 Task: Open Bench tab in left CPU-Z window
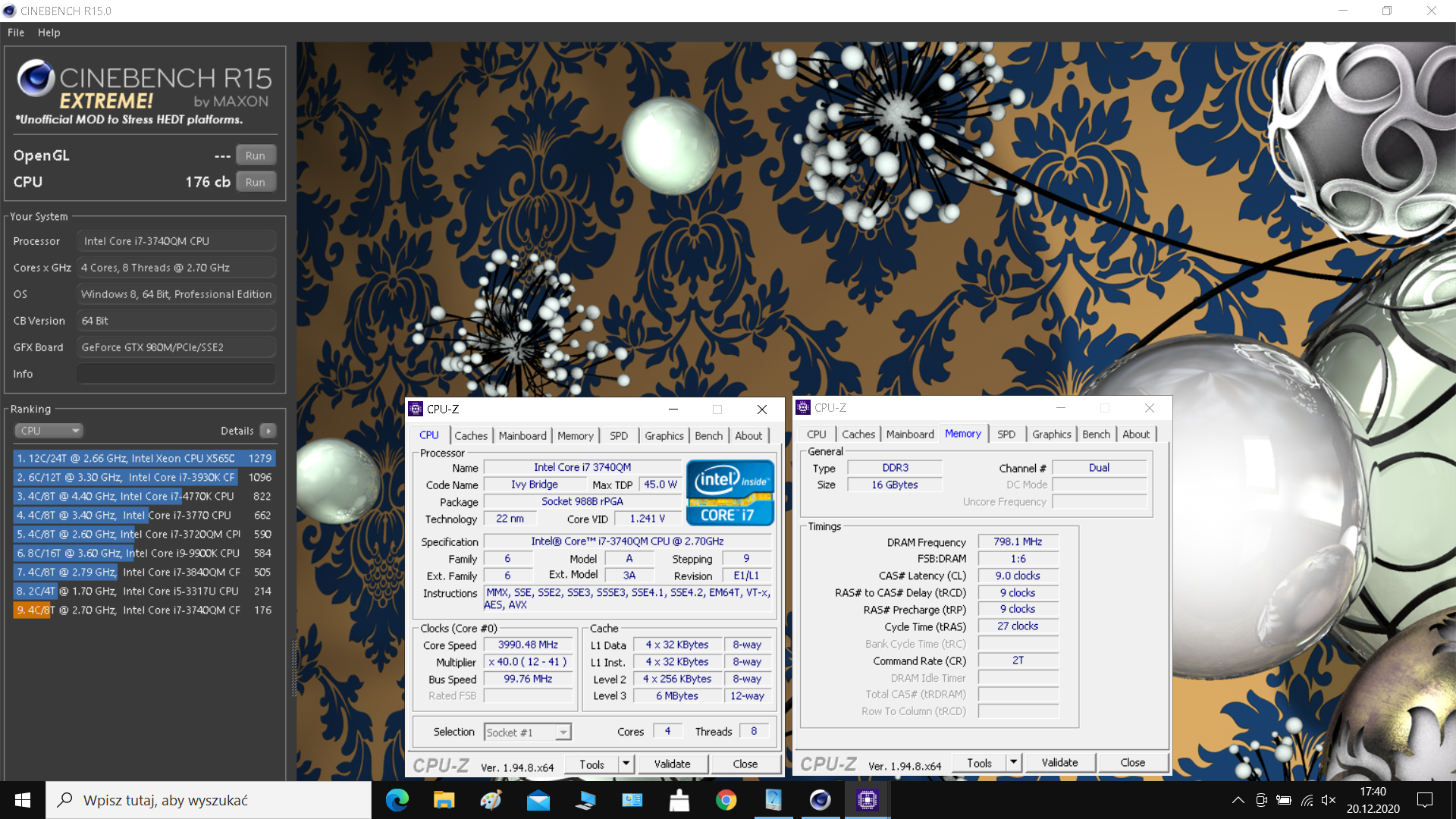[709, 435]
